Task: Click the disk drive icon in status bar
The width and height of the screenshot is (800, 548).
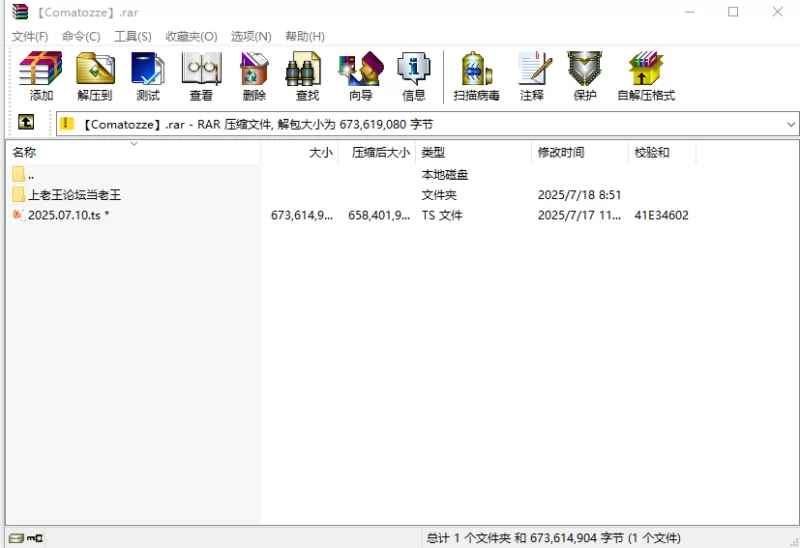Action: (16, 538)
